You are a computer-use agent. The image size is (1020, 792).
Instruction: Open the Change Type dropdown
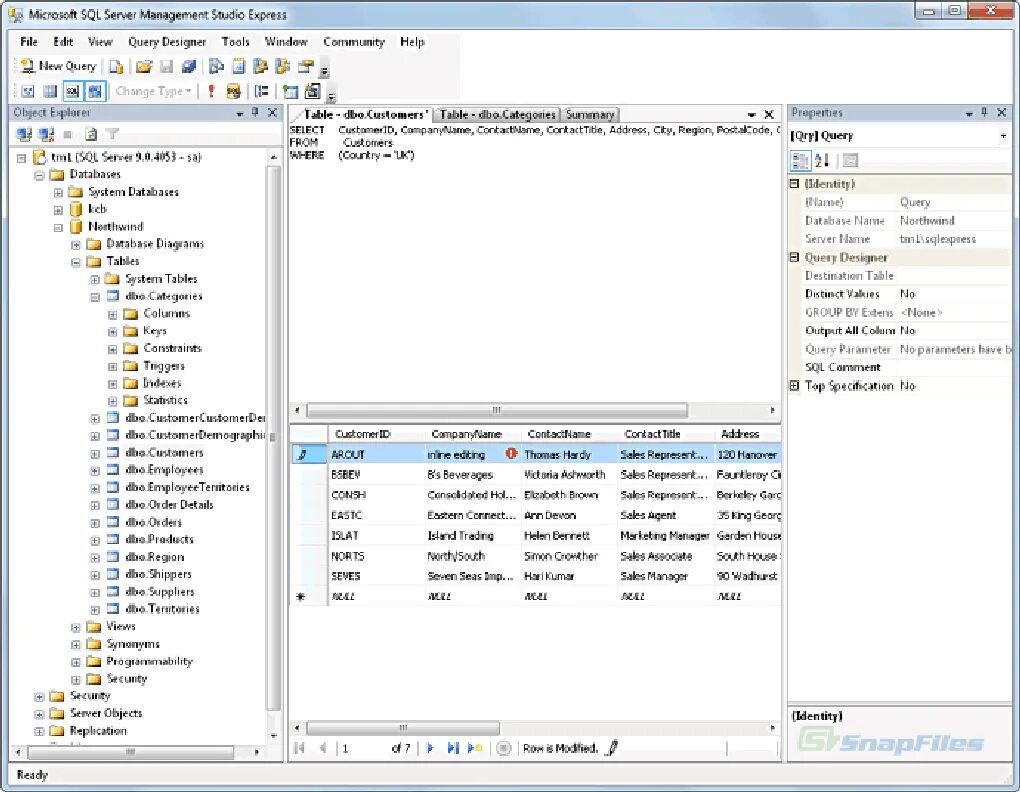[154, 91]
